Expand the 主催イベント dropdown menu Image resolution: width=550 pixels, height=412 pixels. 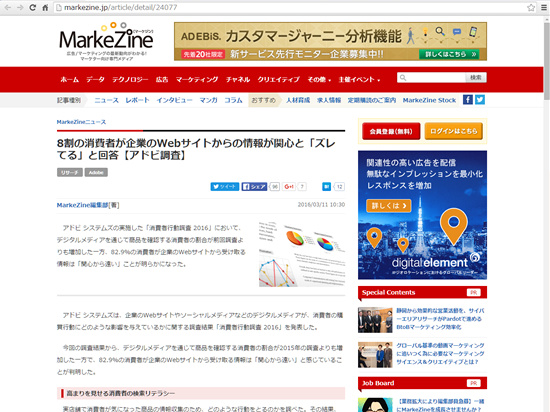[x=359, y=80]
